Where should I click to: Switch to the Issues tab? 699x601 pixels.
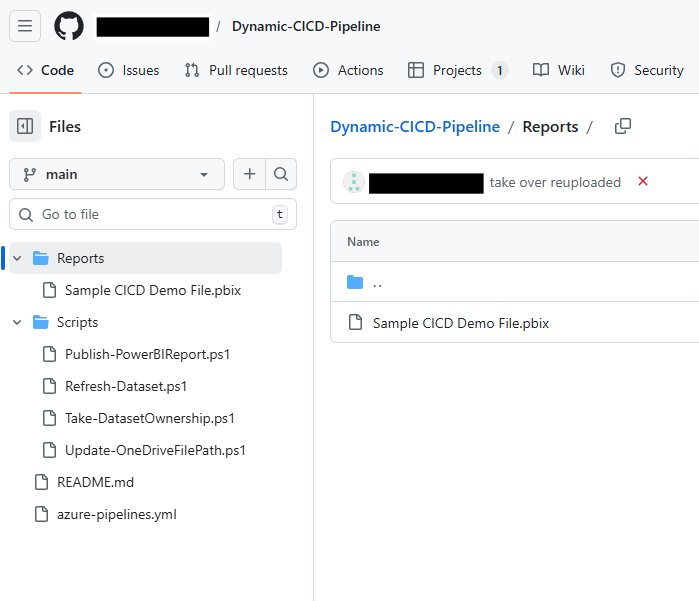129,70
